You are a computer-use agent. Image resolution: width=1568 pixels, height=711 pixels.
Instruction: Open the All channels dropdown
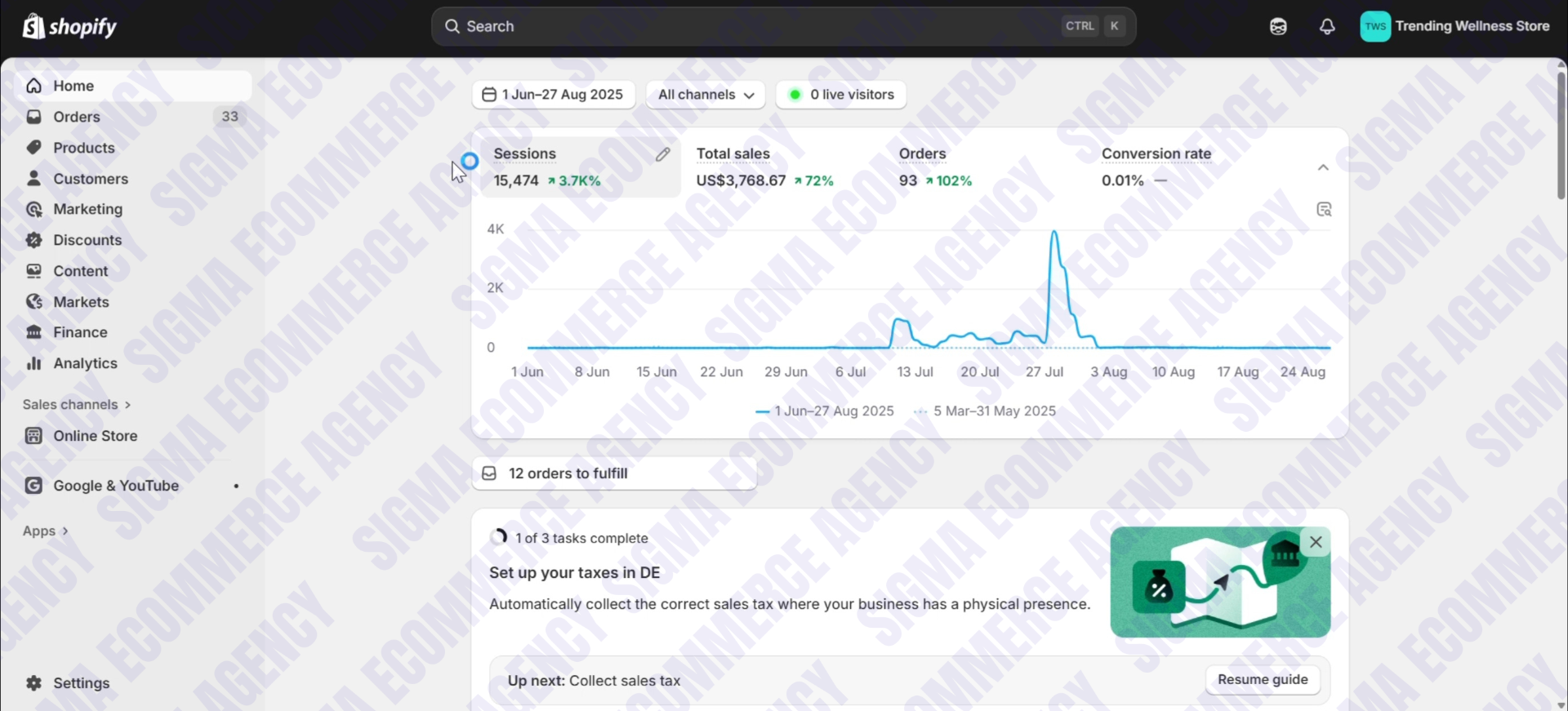[706, 95]
